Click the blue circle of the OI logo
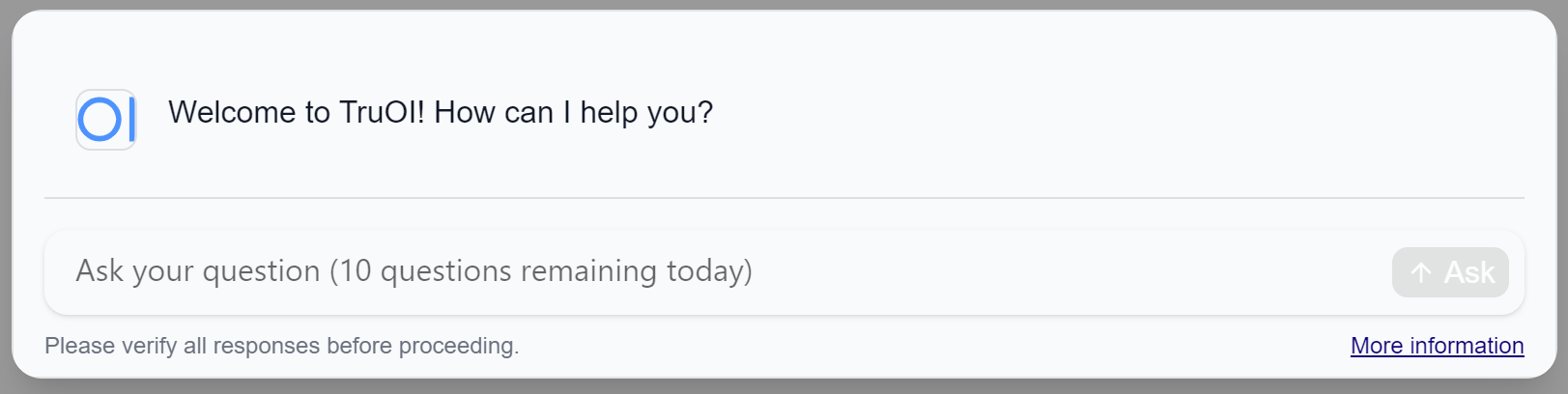Viewport: 1568px width, 394px height. tap(99, 121)
